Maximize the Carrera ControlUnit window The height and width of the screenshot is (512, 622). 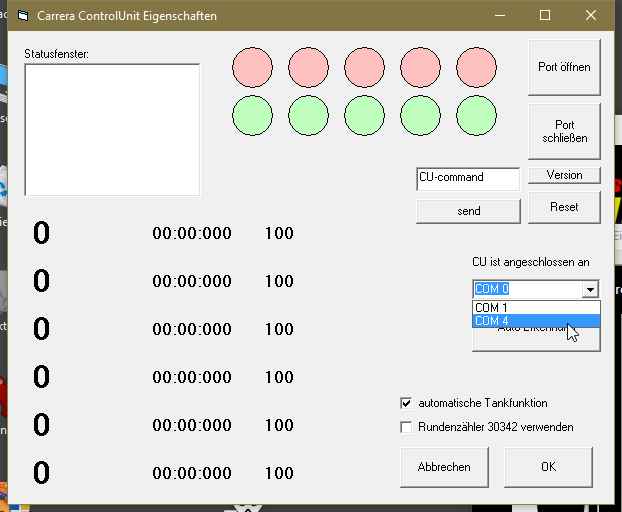pyautogui.click(x=545, y=15)
